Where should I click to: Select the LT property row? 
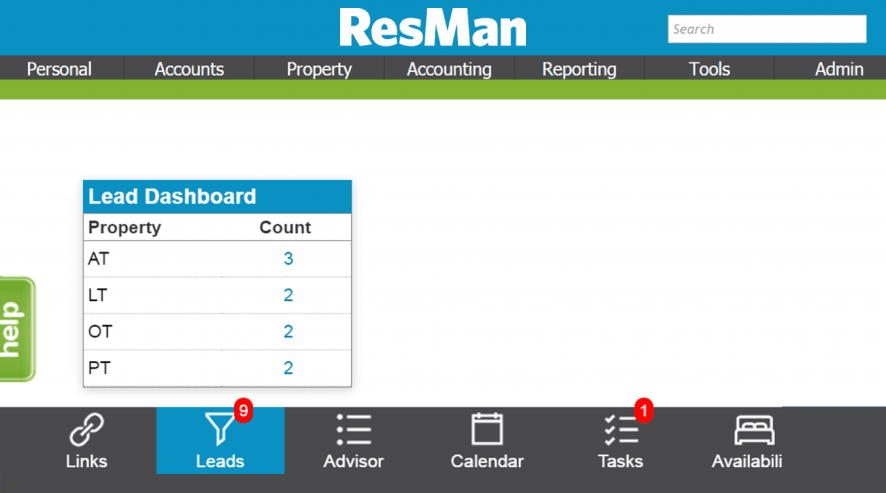[217, 295]
